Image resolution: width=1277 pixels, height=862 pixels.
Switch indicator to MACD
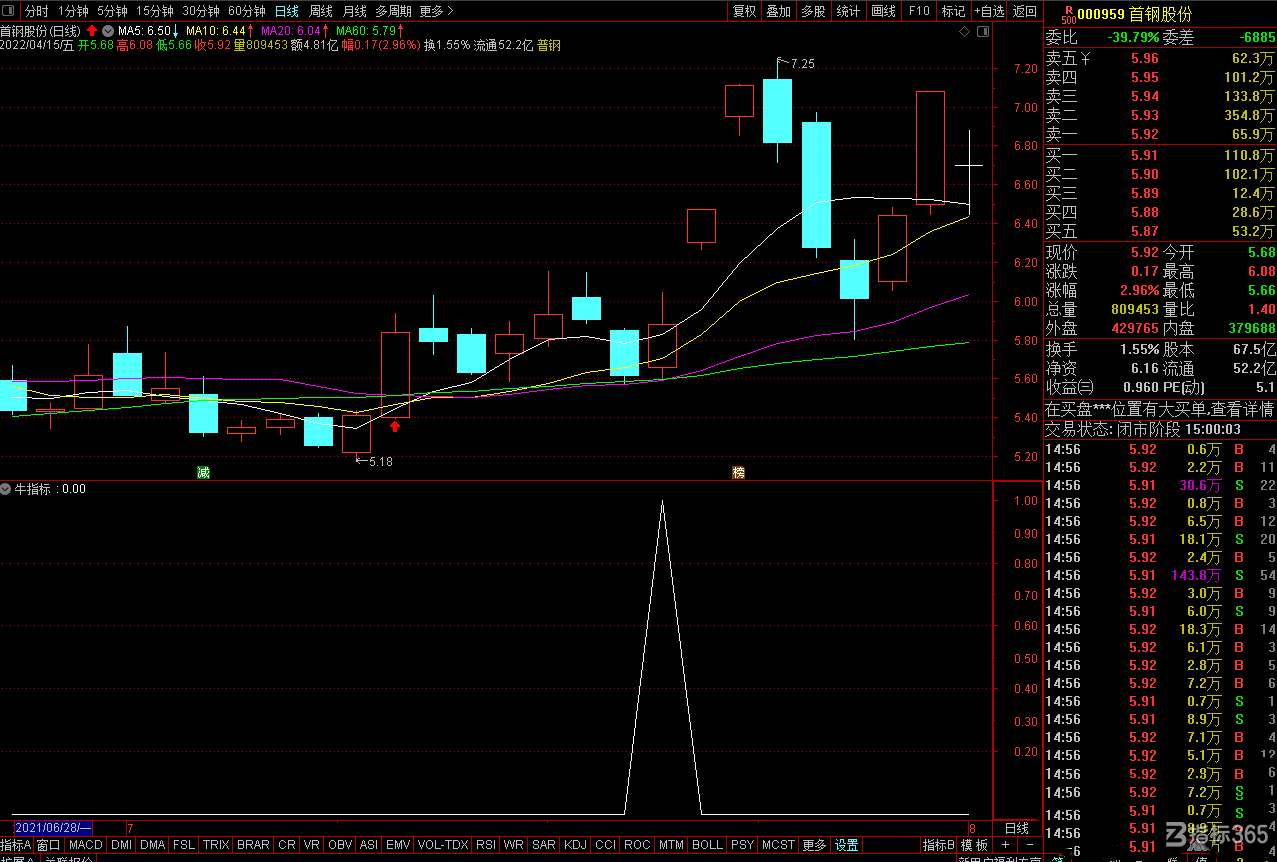(x=86, y=845)
